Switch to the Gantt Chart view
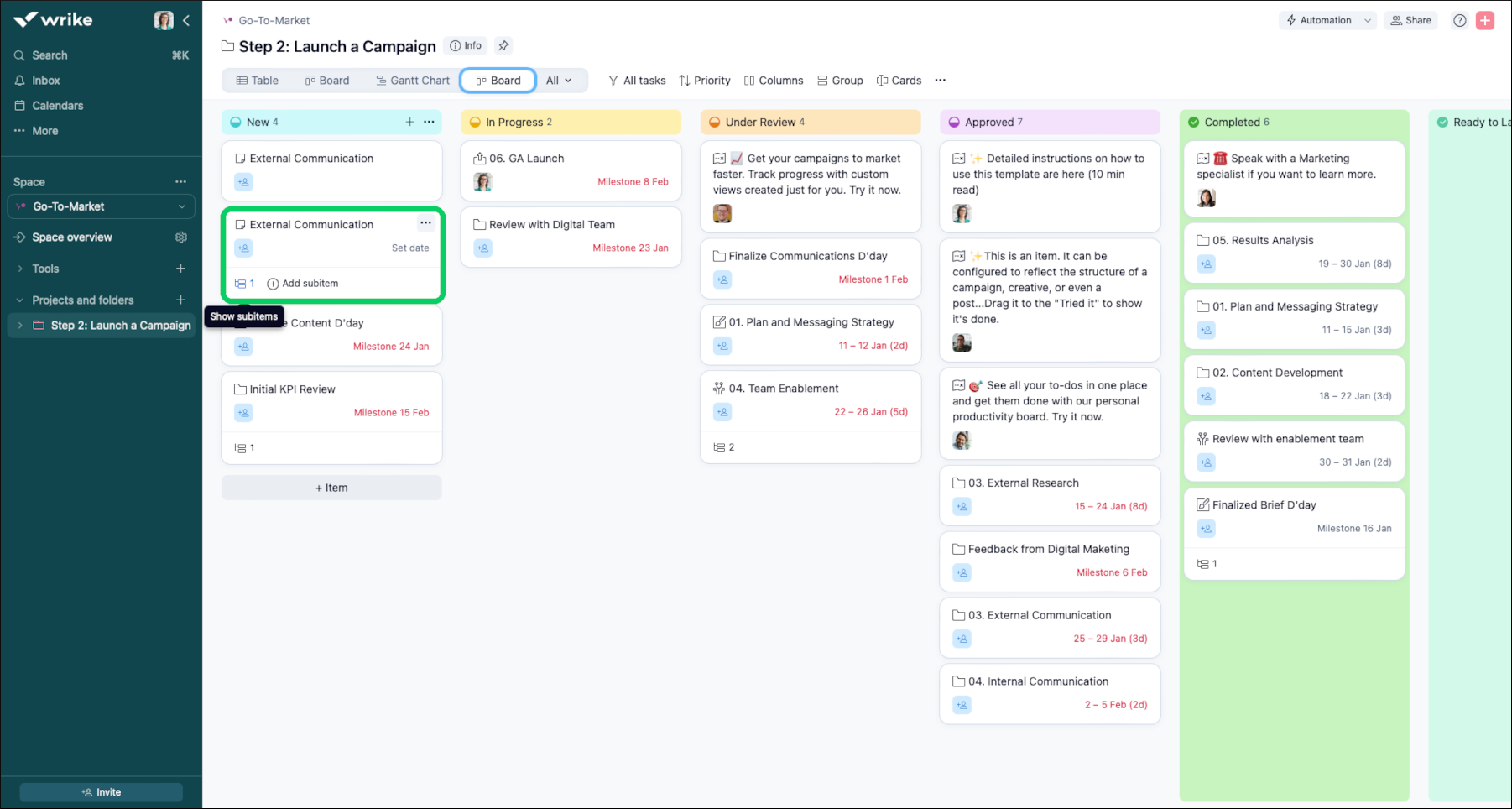This screenshot has height=809, width=1512. coord(412,80)
